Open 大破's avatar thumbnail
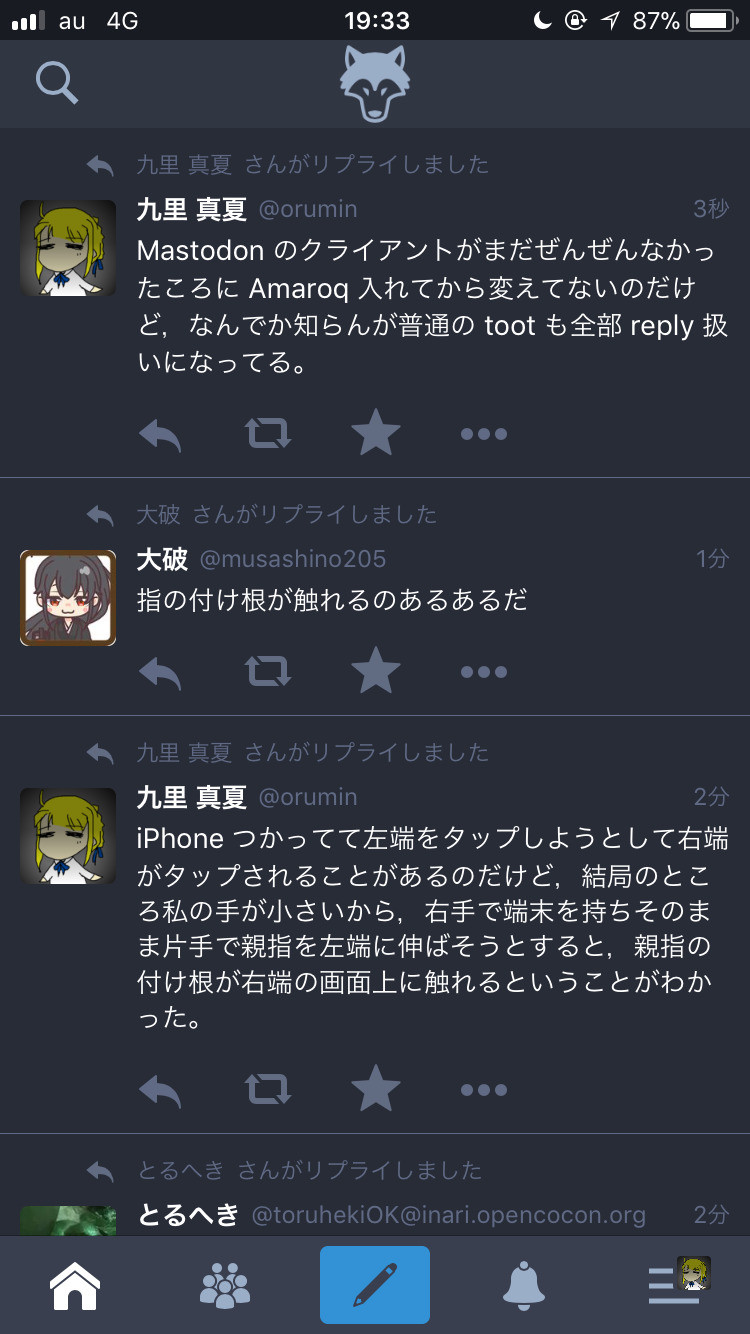750x1334 pixels. [68, 597]
